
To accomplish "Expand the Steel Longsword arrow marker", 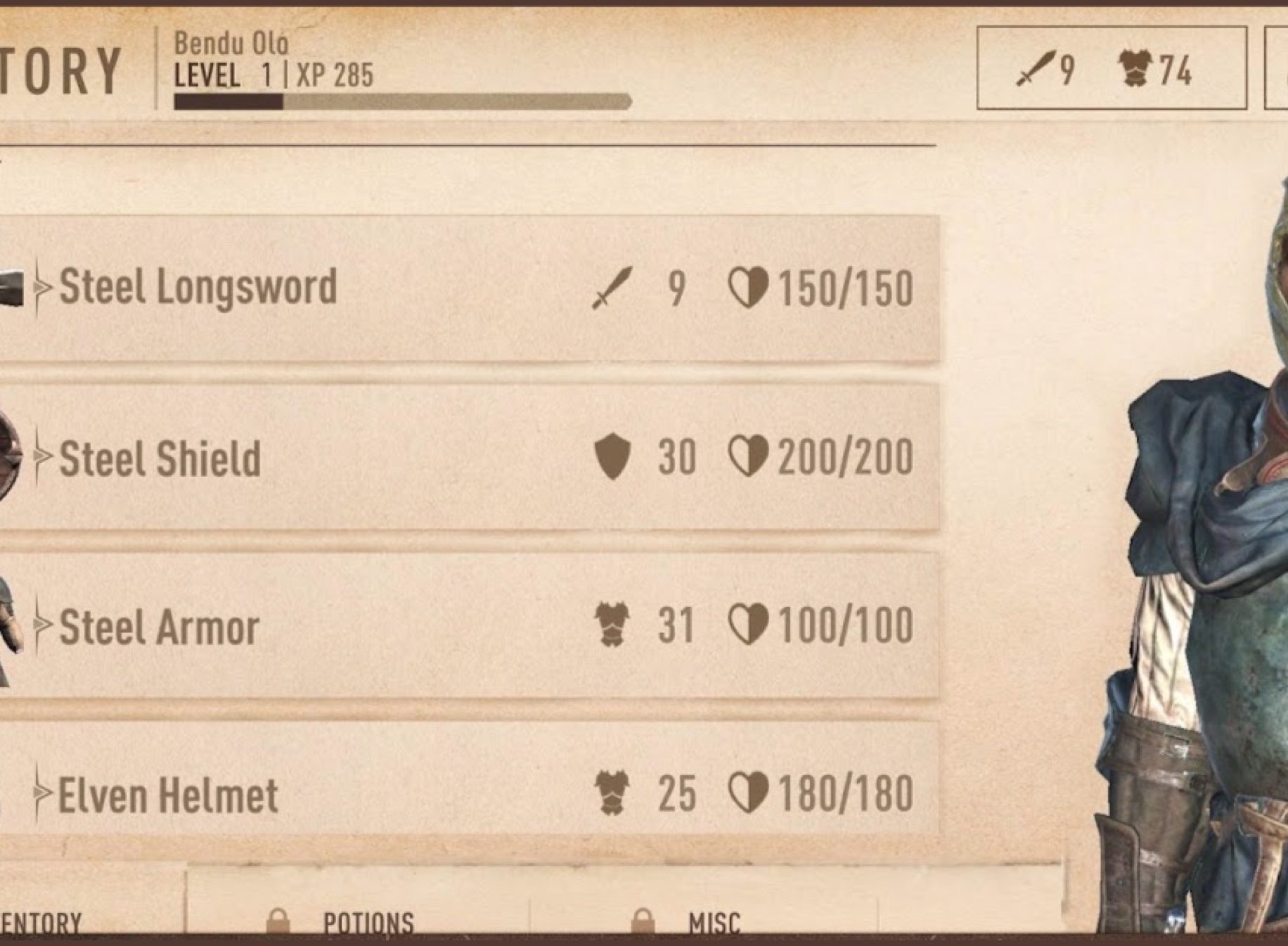I will point(42,287).
